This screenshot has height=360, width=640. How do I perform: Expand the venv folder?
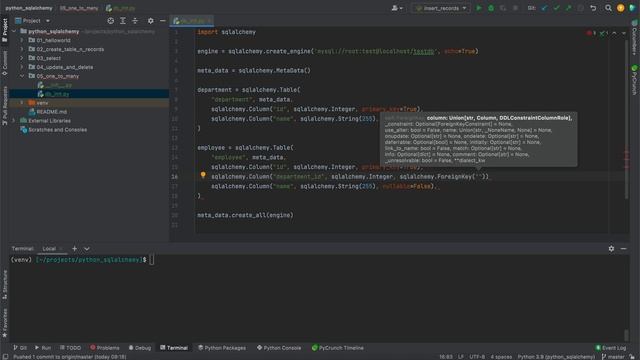point(22,103)
